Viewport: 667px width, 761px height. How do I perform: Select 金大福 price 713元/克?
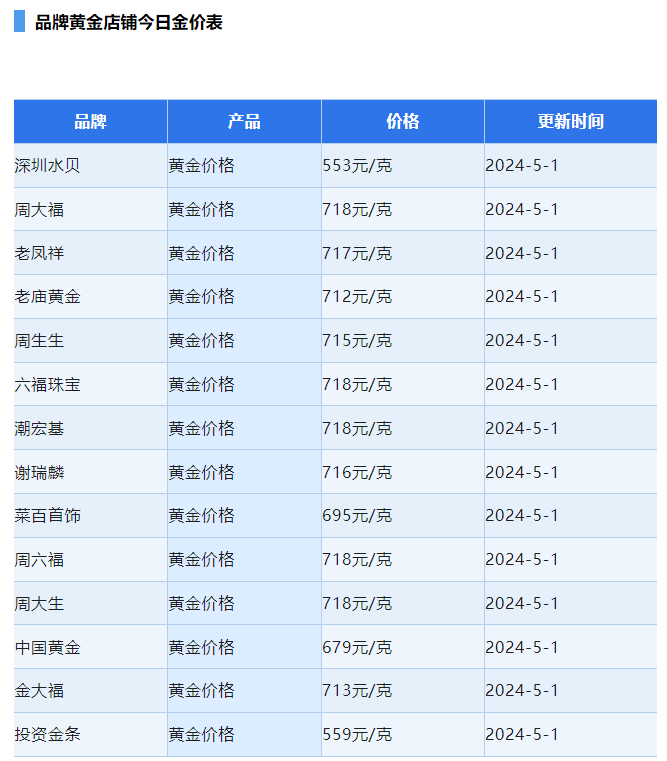pyautogui.click(x=357, y=691)
